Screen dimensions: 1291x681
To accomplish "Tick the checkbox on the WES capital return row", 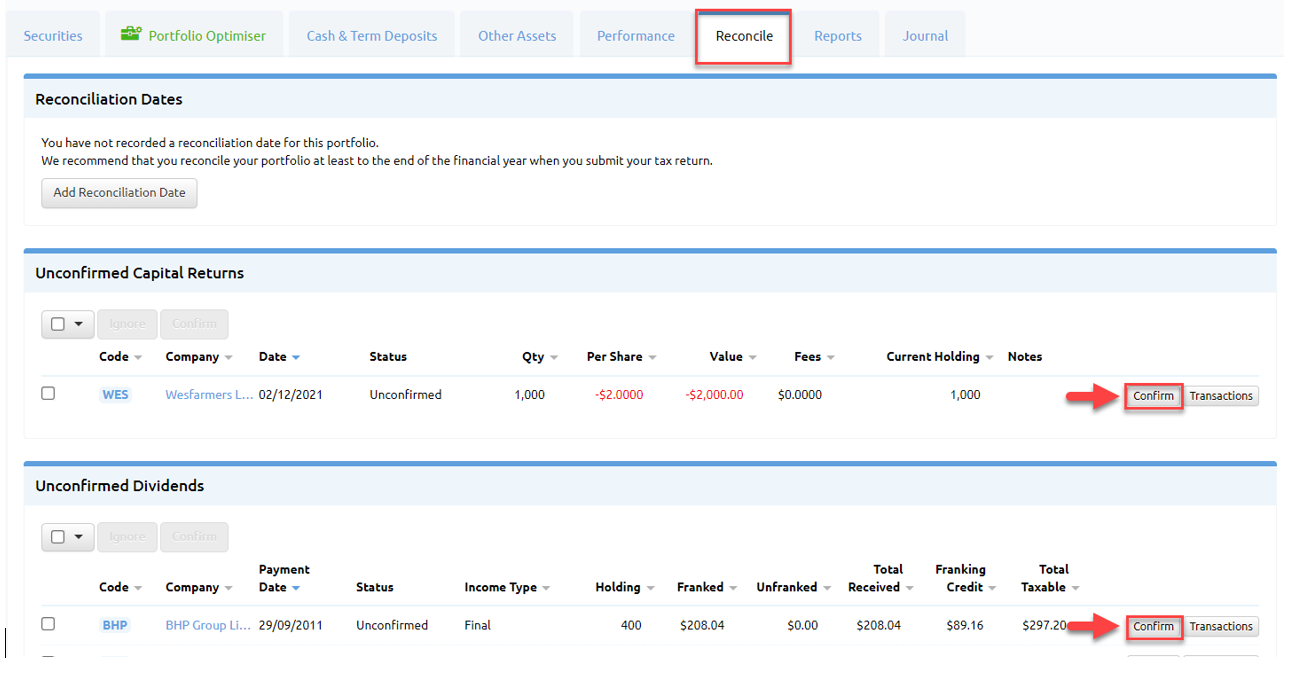I will [47, 393].
